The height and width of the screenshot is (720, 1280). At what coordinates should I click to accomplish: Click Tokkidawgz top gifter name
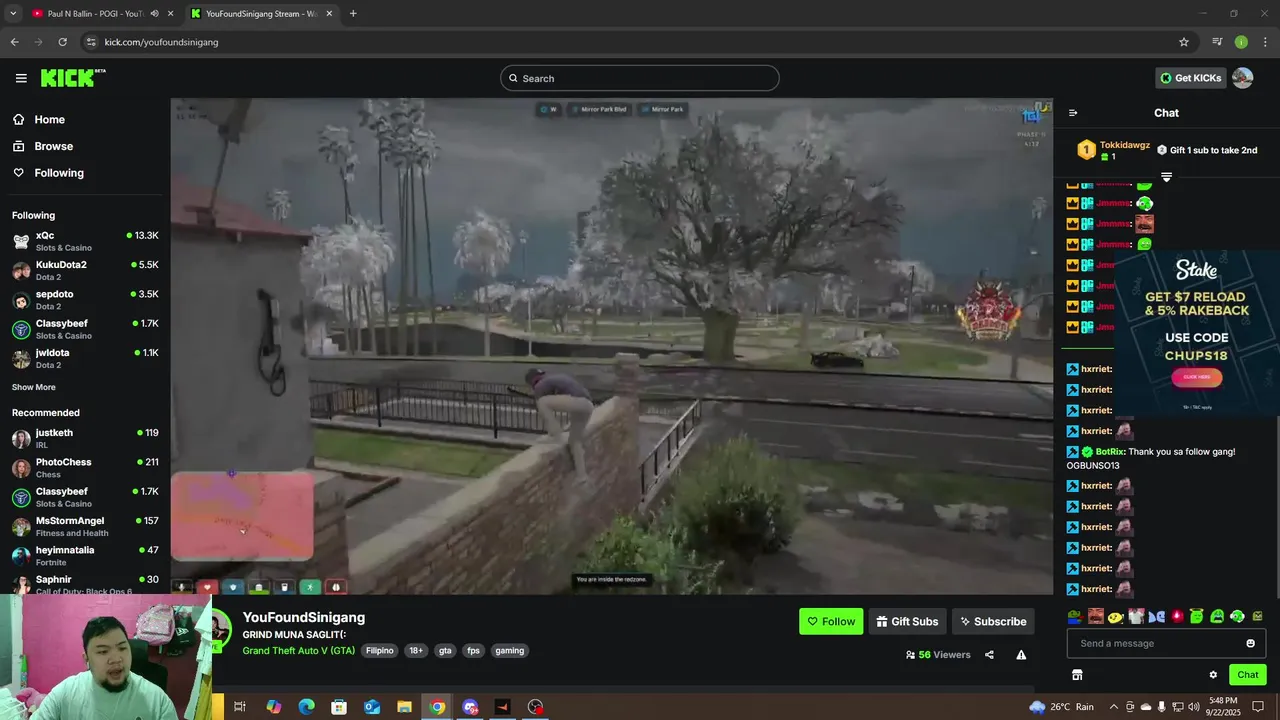pos(1125,145)
